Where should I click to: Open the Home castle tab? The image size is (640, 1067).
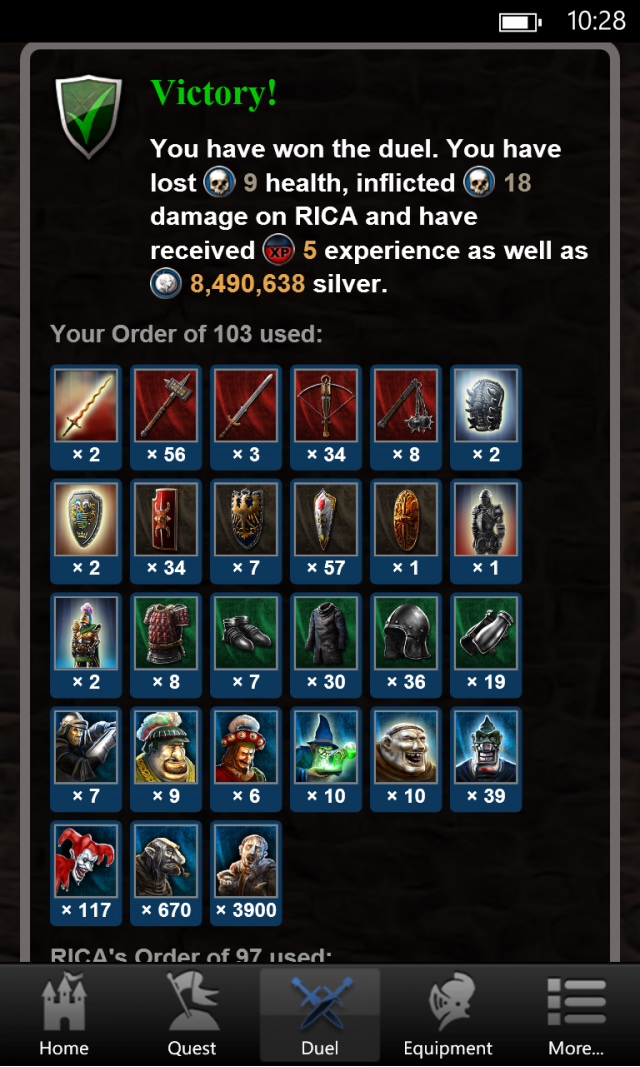(63, 1014)
